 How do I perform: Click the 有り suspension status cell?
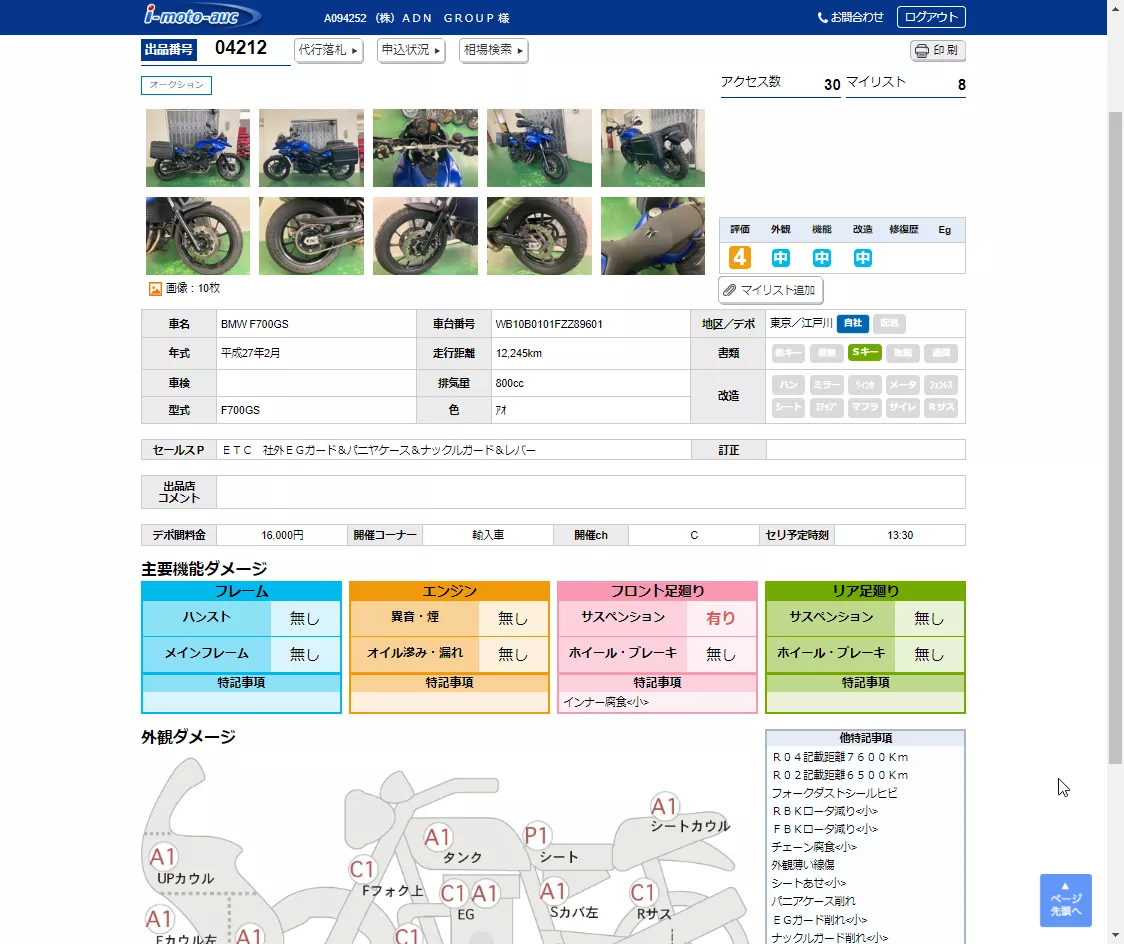[720, 618]
